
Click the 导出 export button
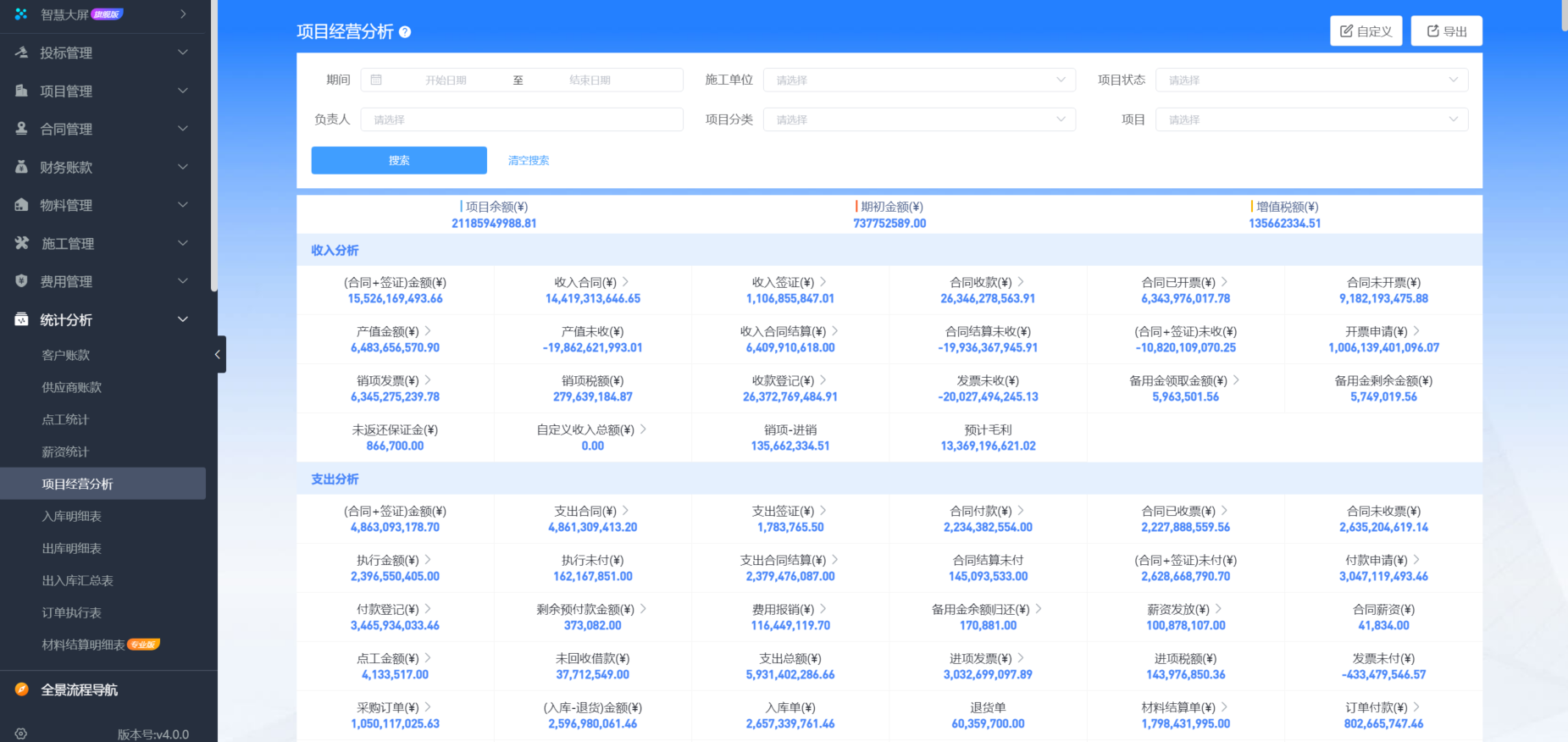(1446, 31)
